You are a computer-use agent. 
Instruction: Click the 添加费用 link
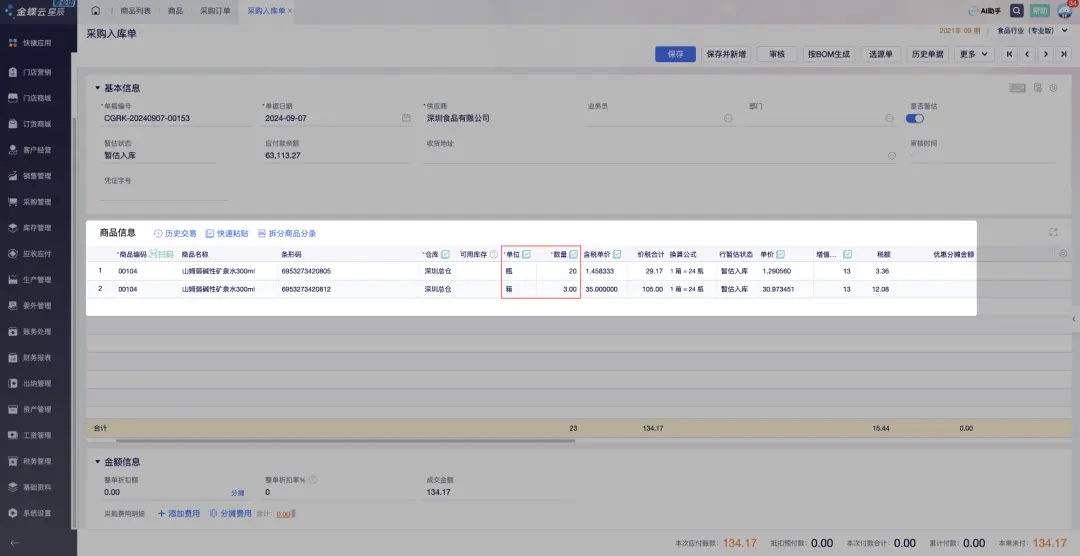pos(180,513)
